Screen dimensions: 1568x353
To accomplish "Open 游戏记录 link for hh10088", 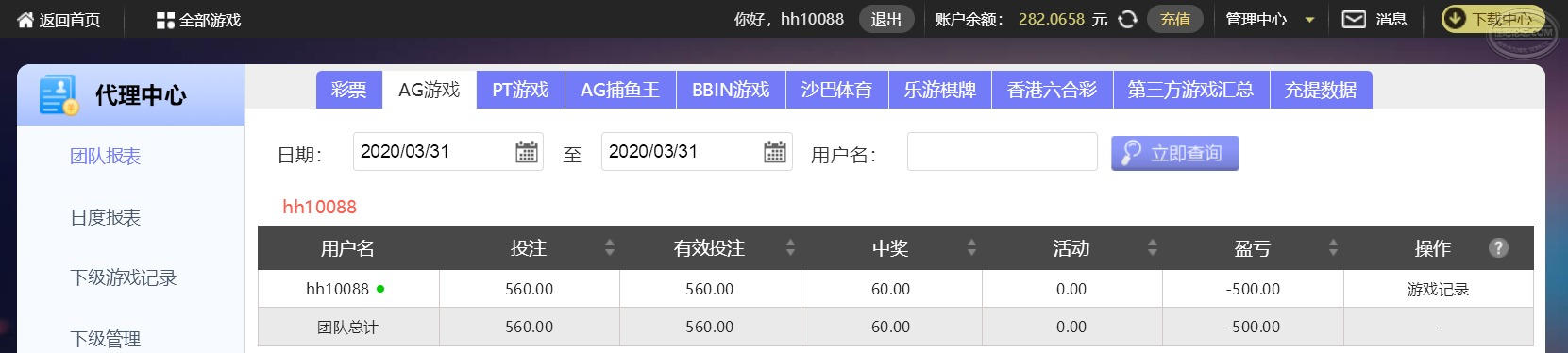I will 1438,289.
